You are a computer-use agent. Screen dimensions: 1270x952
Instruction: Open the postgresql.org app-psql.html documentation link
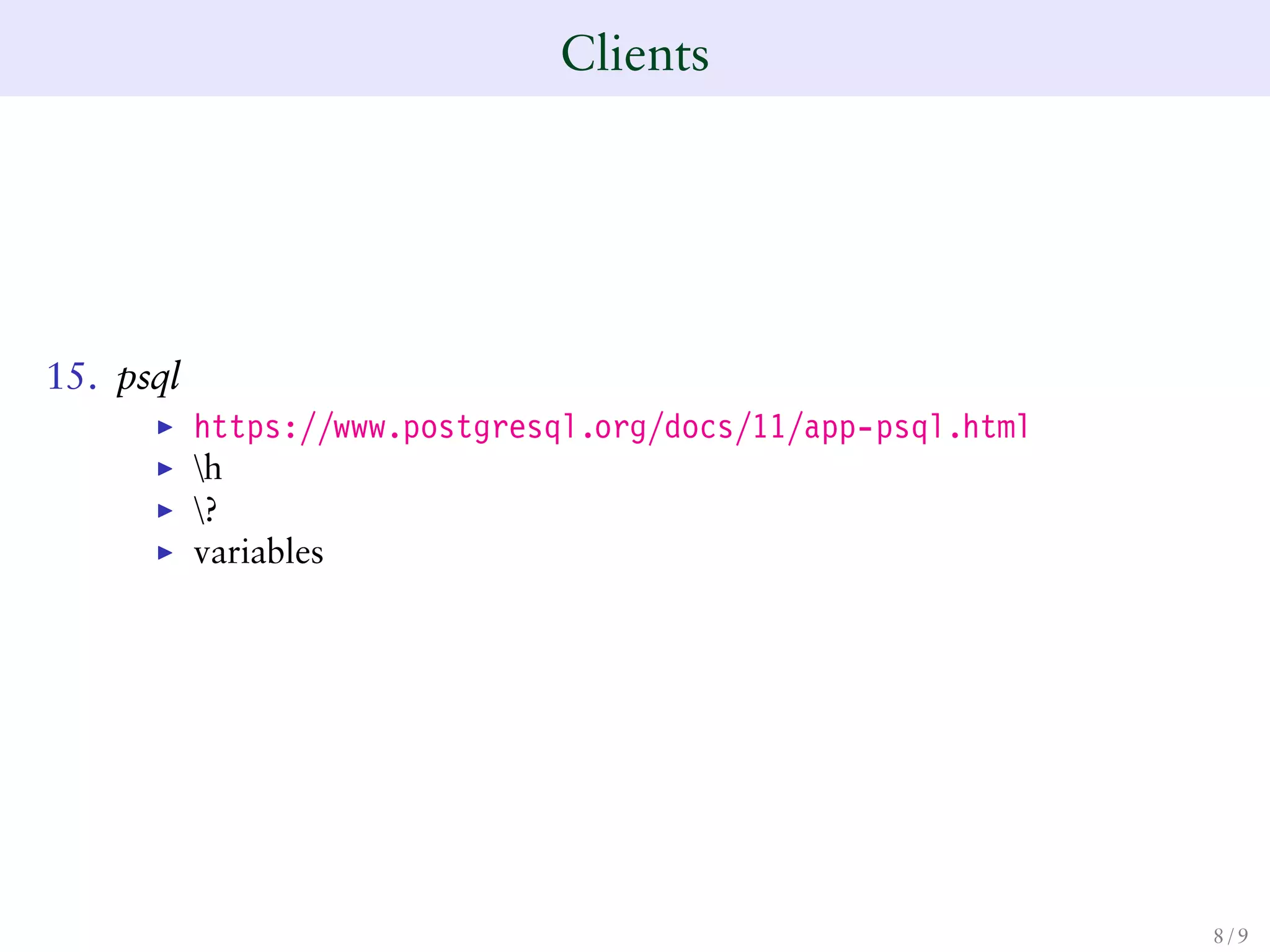click(x=611, y=428)
